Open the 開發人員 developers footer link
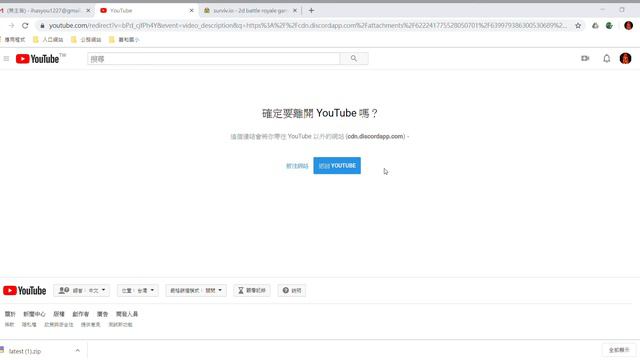Screen dimensions: 640x360 click(127, 314)
